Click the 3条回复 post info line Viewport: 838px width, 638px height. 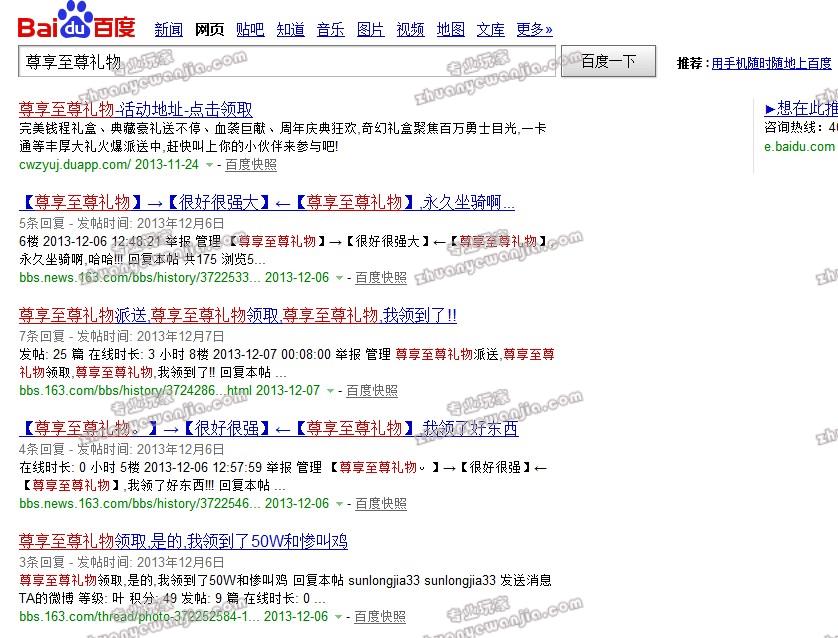point(121,563)
